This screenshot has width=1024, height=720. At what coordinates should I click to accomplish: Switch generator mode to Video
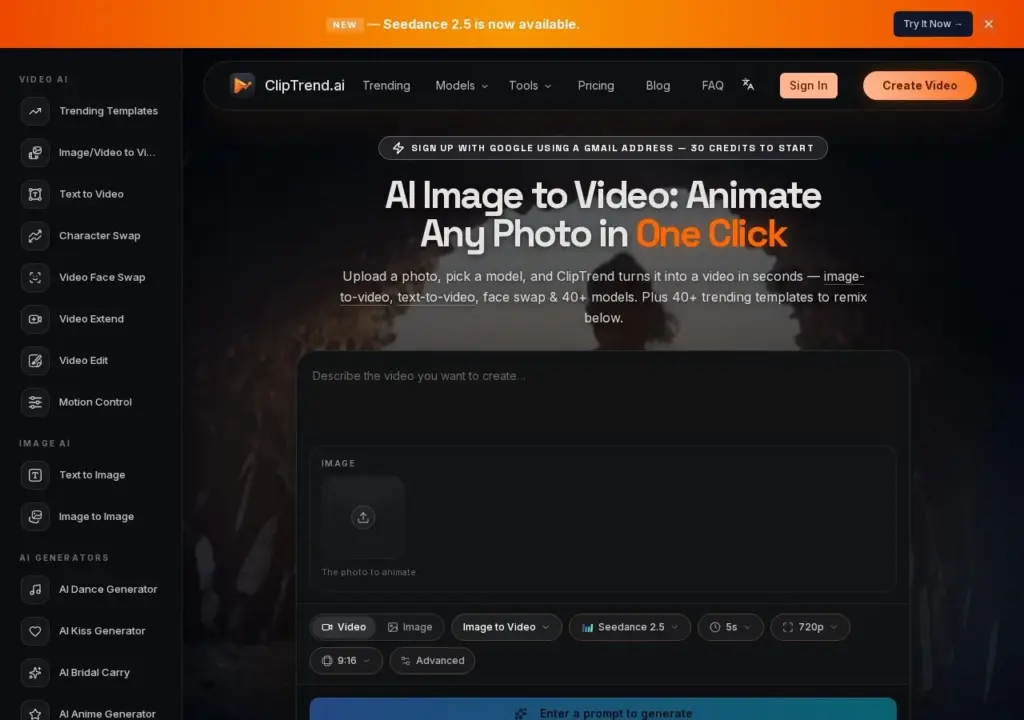click(x=344, y=627)
